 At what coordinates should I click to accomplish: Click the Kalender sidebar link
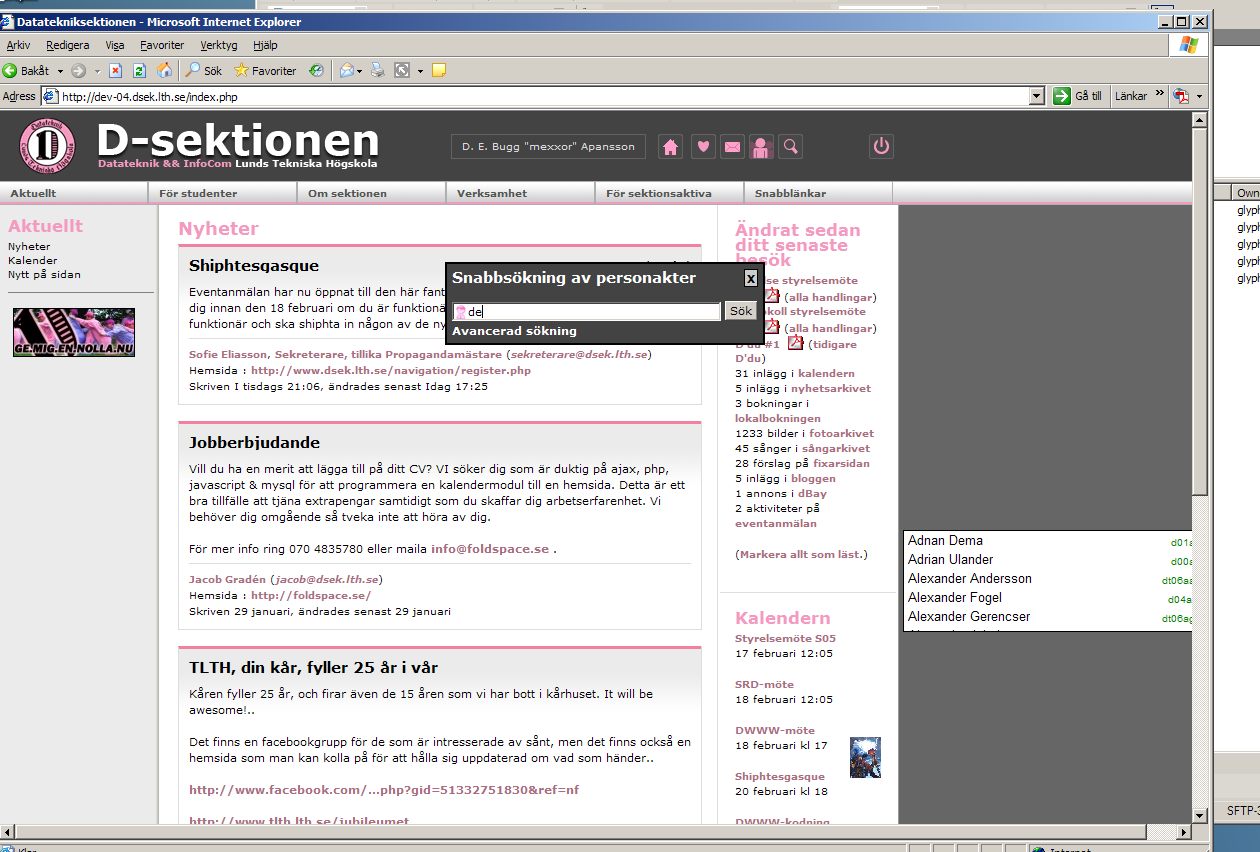click(32, 260)
